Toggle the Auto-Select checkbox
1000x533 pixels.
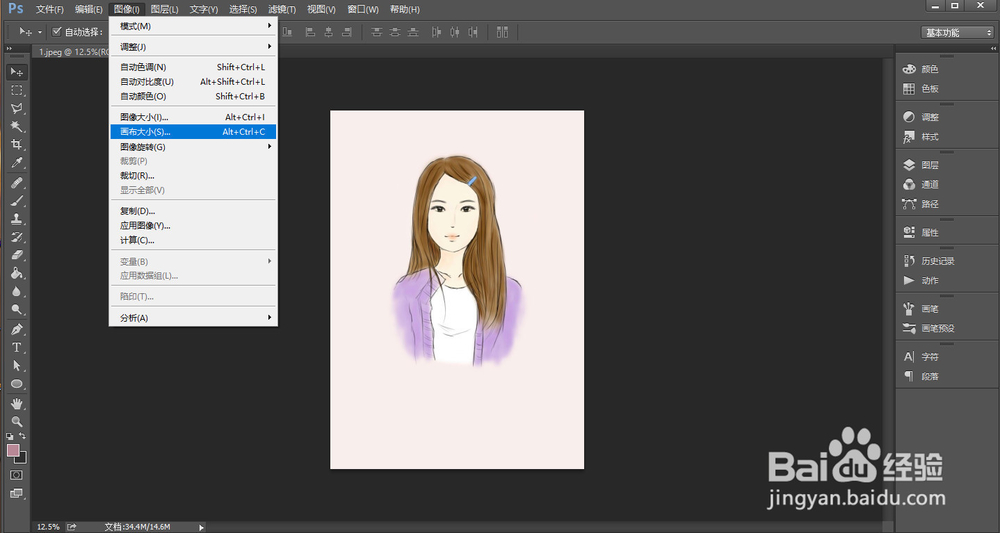click(x=57, y=32)
